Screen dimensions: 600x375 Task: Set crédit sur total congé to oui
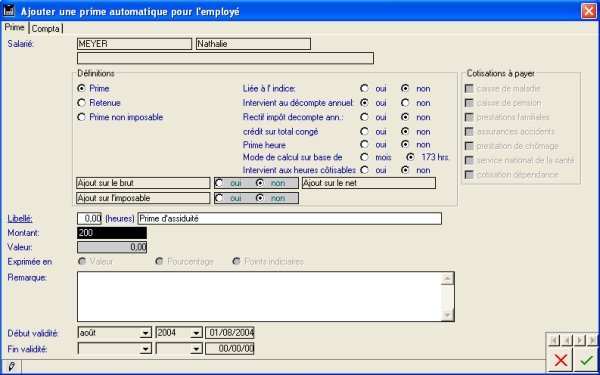coord(364,131)
